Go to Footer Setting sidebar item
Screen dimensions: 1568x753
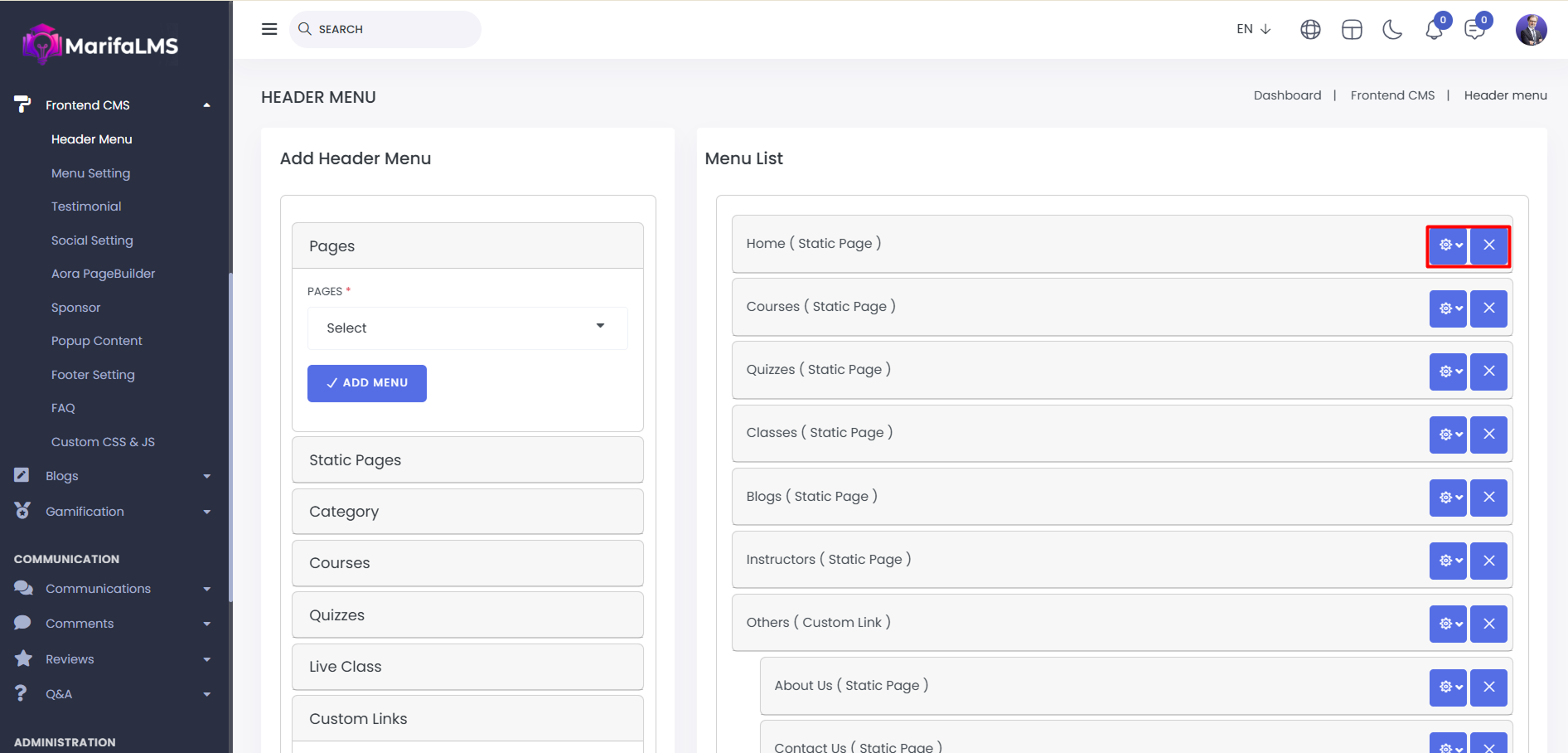[x=93, y=375]
